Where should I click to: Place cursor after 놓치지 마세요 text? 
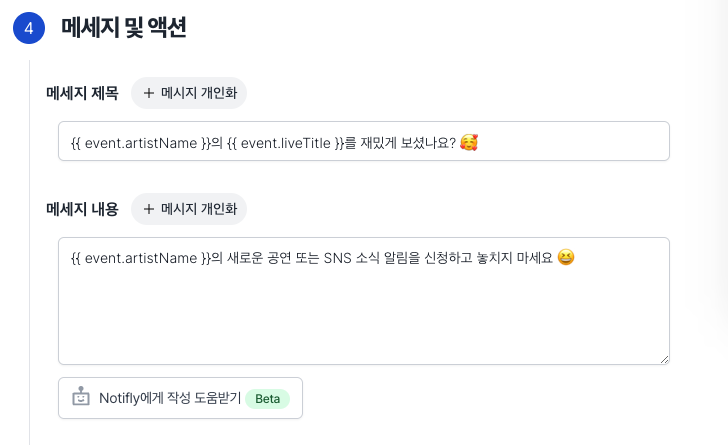coord(555,258)
